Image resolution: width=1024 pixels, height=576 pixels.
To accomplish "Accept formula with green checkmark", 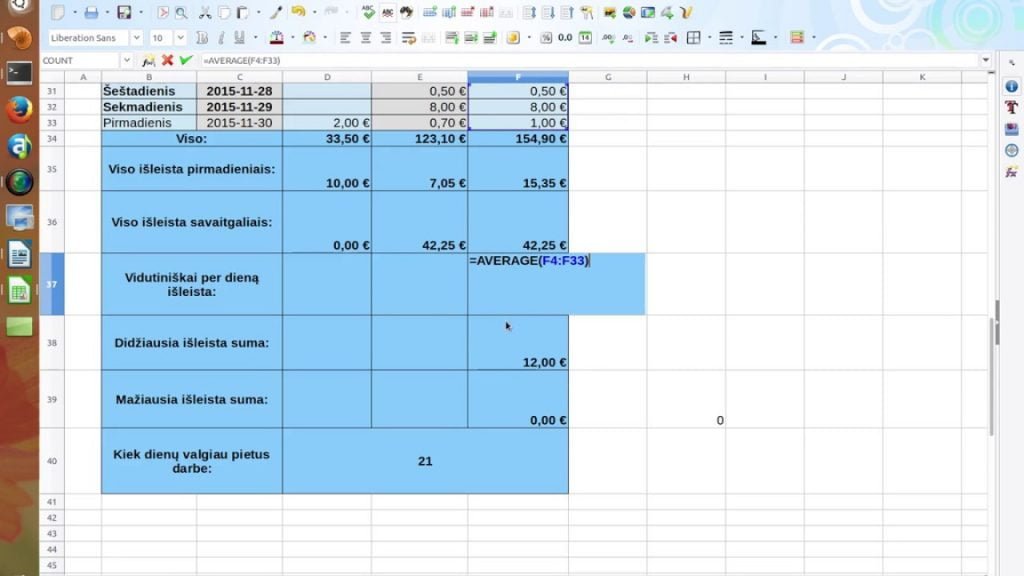I will 186,60.
